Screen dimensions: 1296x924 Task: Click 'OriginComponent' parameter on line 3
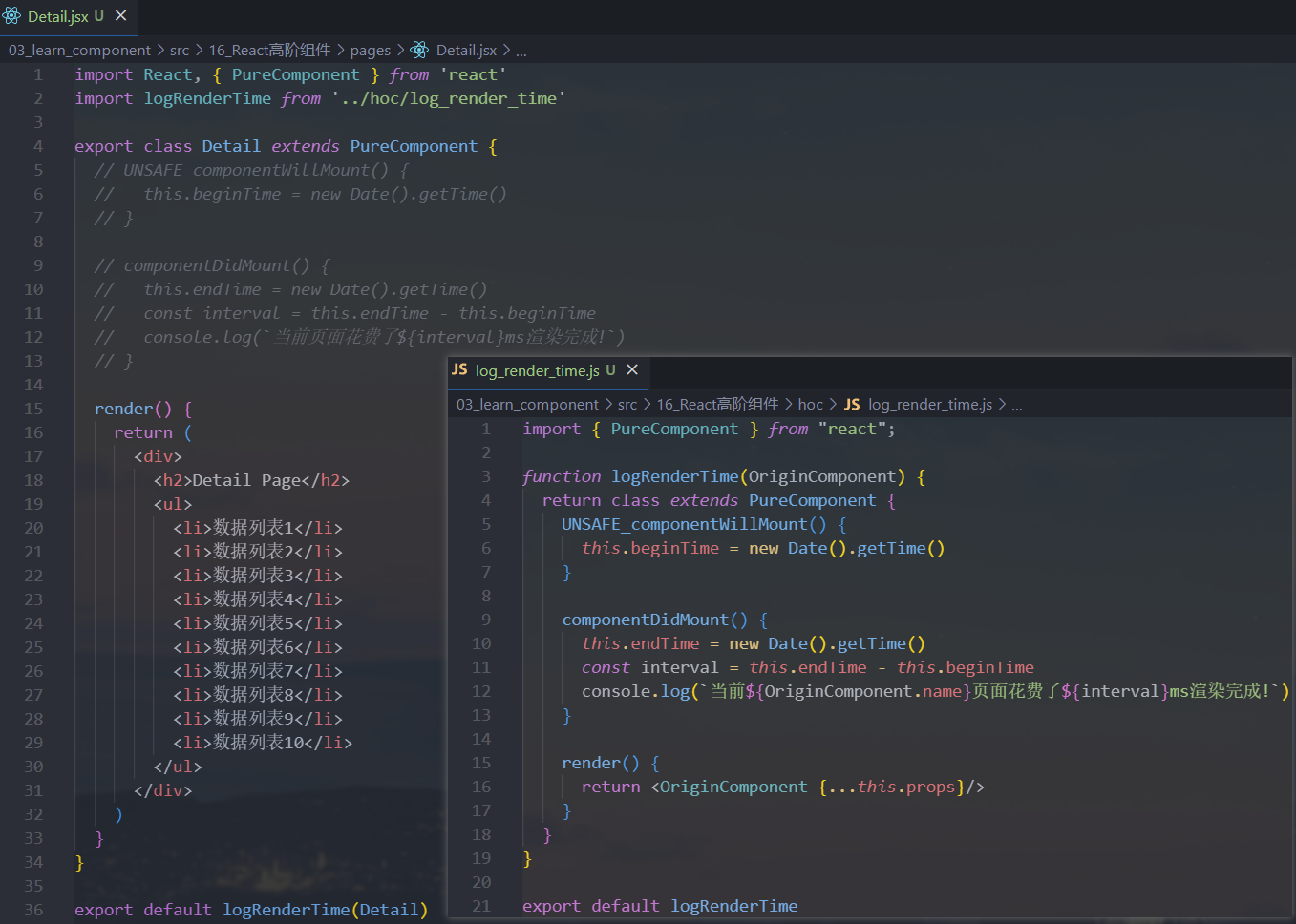click(821, 476)
